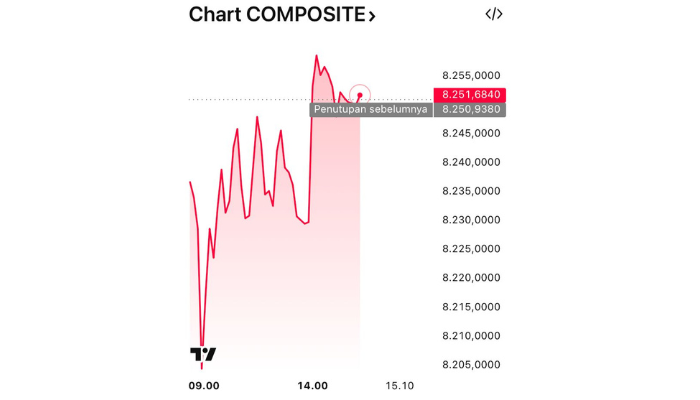Select the Penutupan sebelumnya label
Viewport: 700px width, 400px height.
point(371,109)
